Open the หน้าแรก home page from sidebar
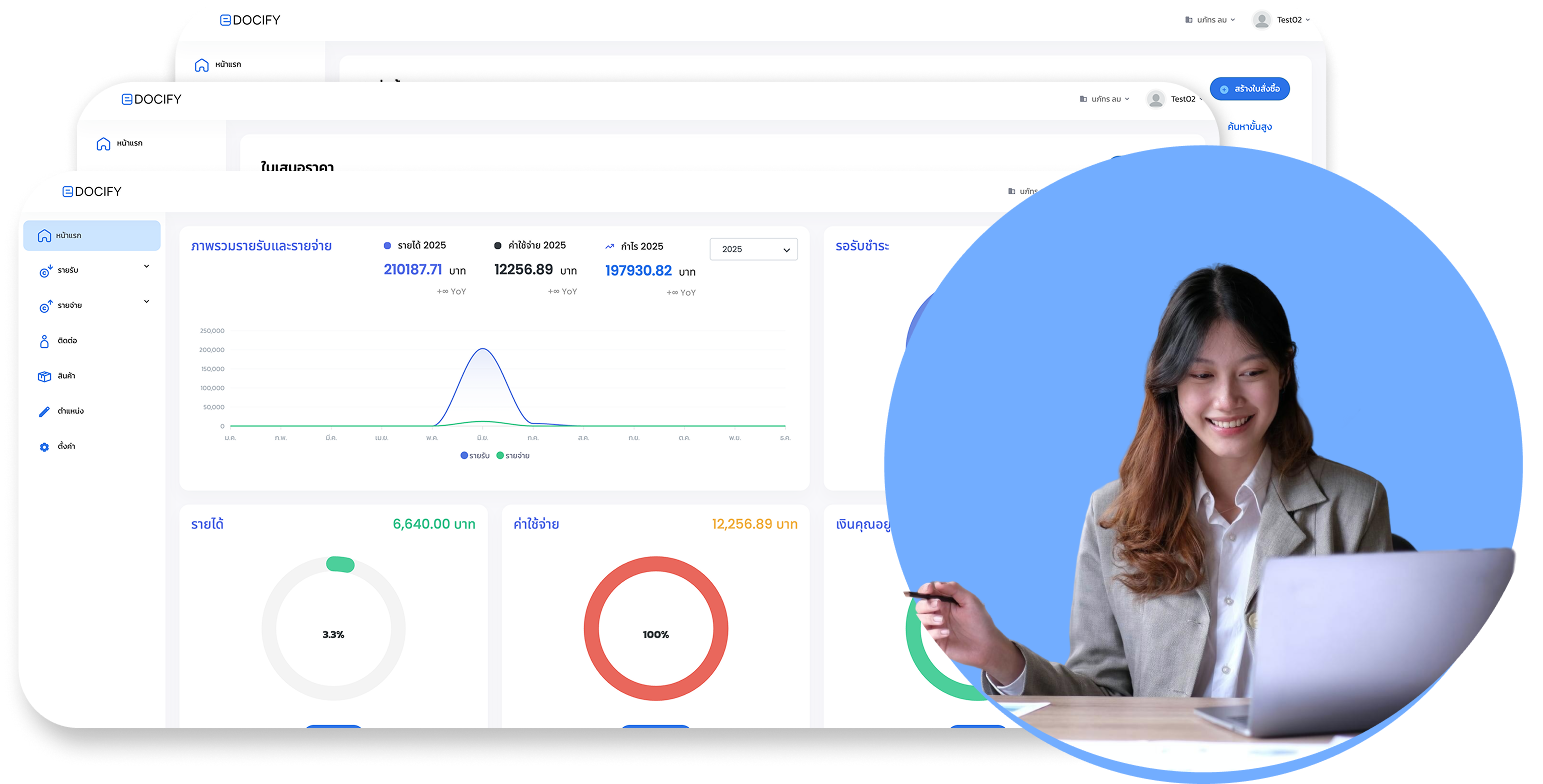 (x=92, y=235)
